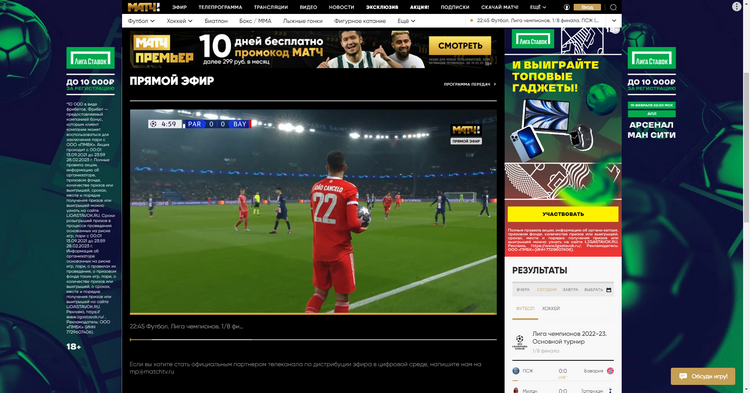
Task: Open the АКЦИЯ! menu item
Action: [x=419, y=7]
